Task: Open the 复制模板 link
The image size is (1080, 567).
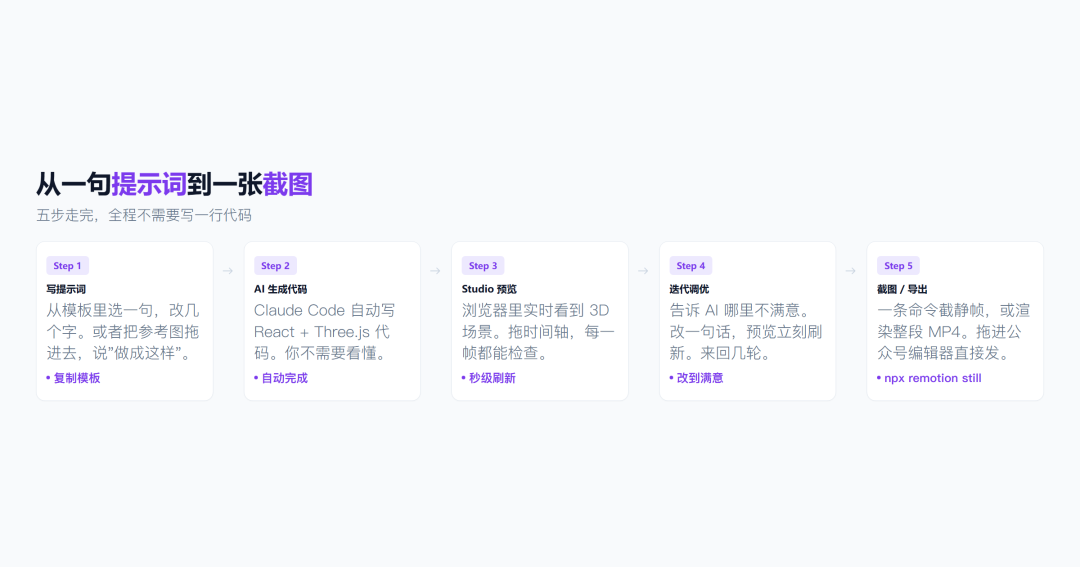Action: coord(73,378)
